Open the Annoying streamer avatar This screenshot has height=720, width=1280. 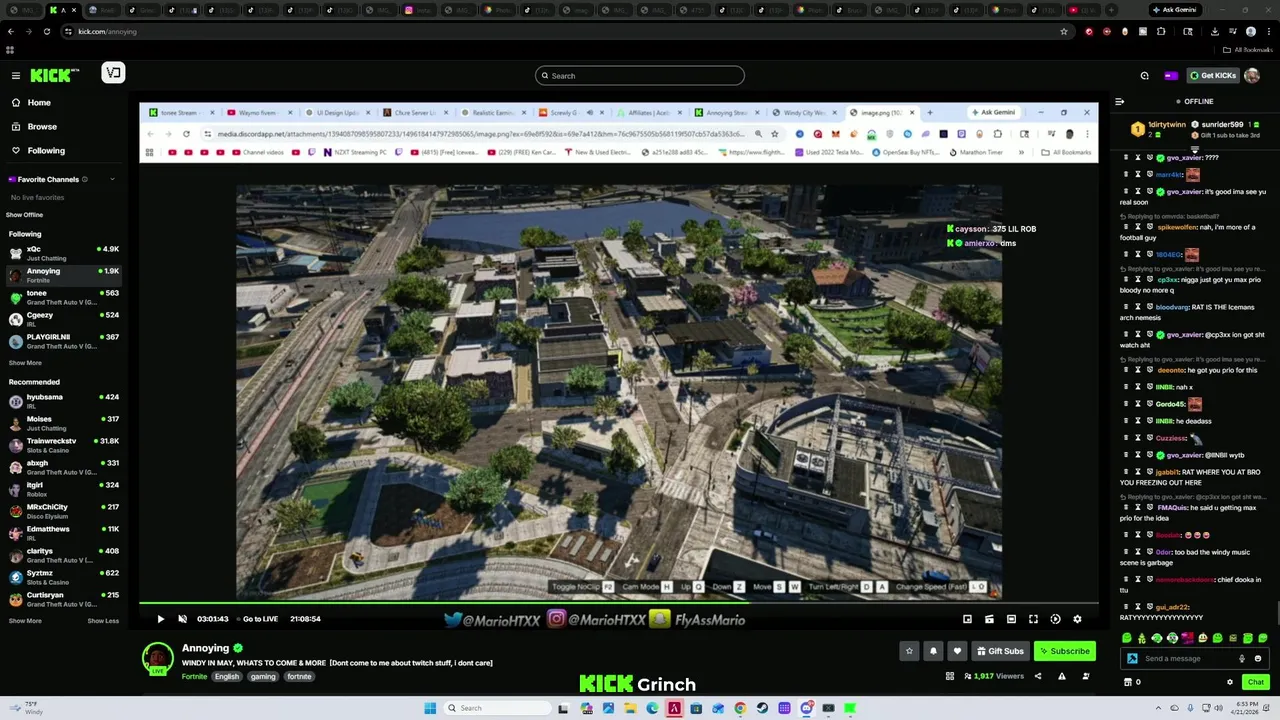158,658
